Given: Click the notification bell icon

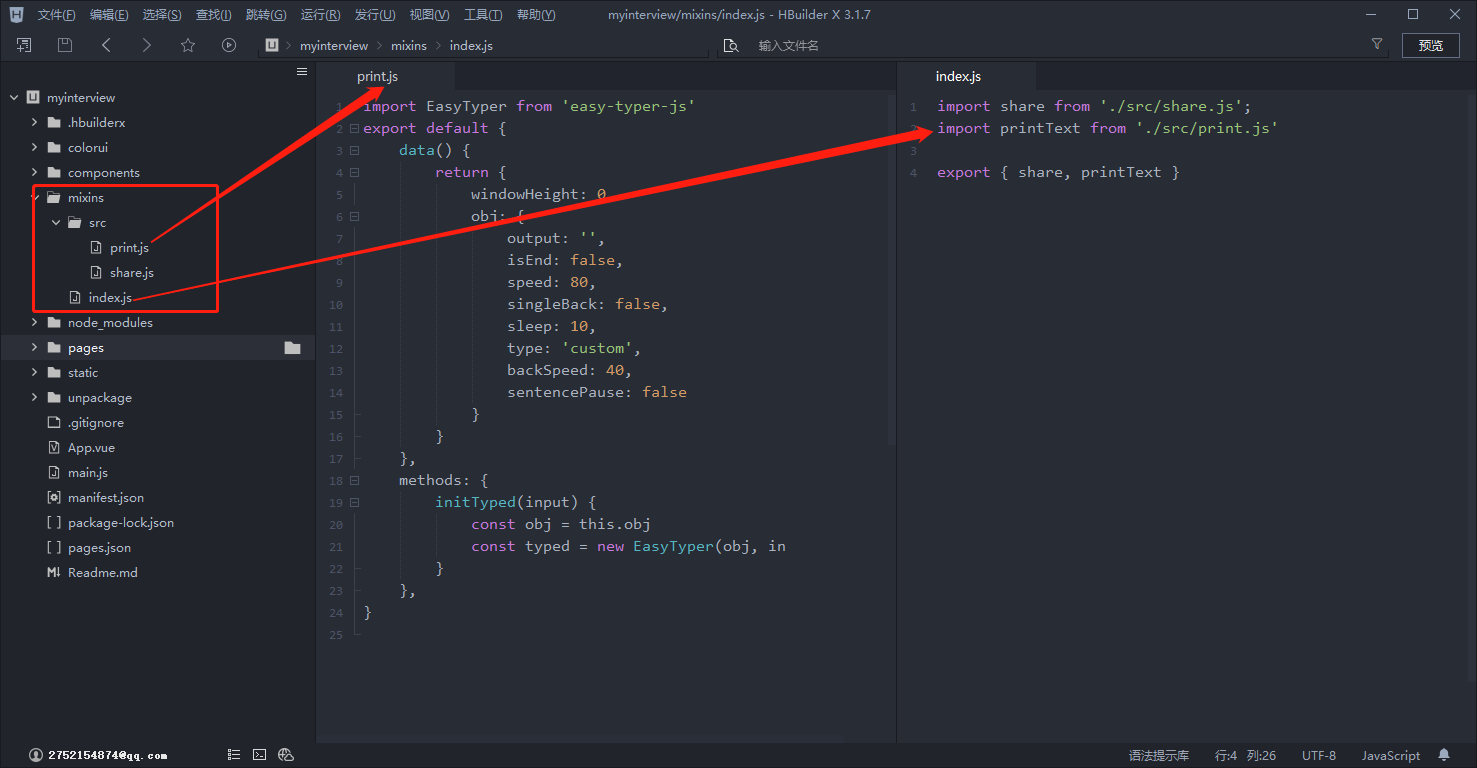Looking at the screenshot, I should coord(1444,755).
